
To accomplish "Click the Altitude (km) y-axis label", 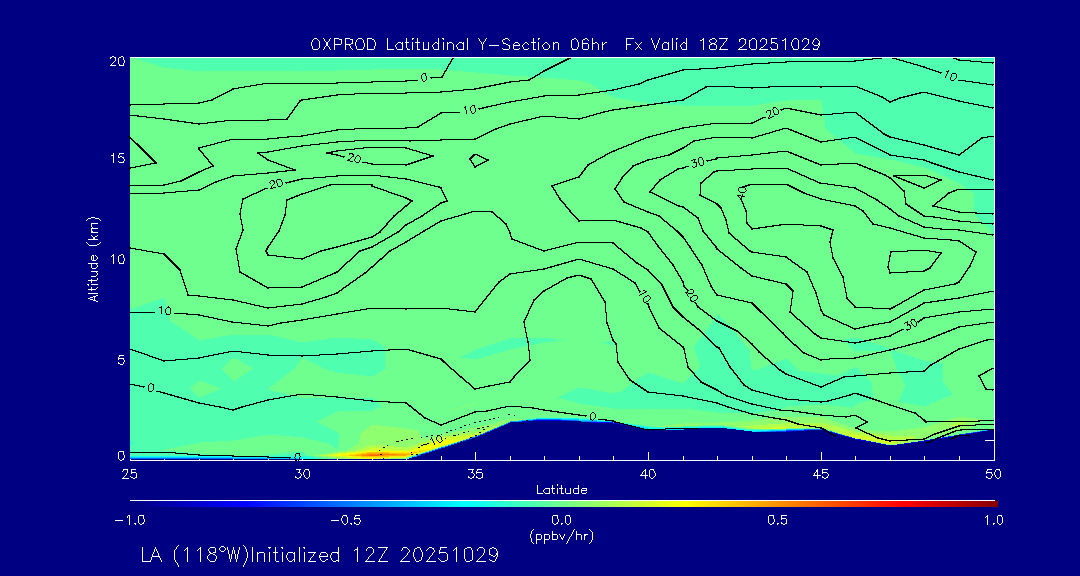I will [x=94, y=258].
